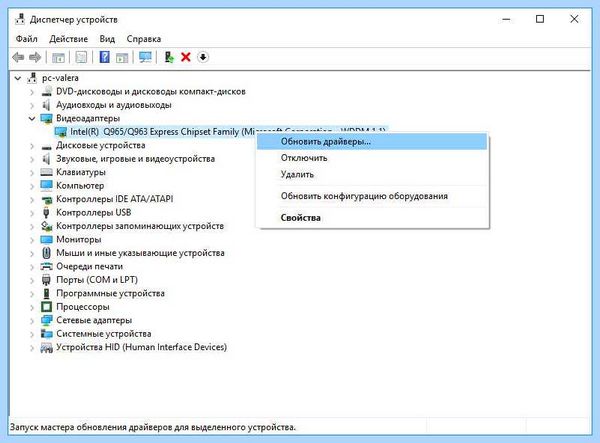The image size is (600, 443).
Task: Open Свойства from the context menu
Action: coord(372,218)
